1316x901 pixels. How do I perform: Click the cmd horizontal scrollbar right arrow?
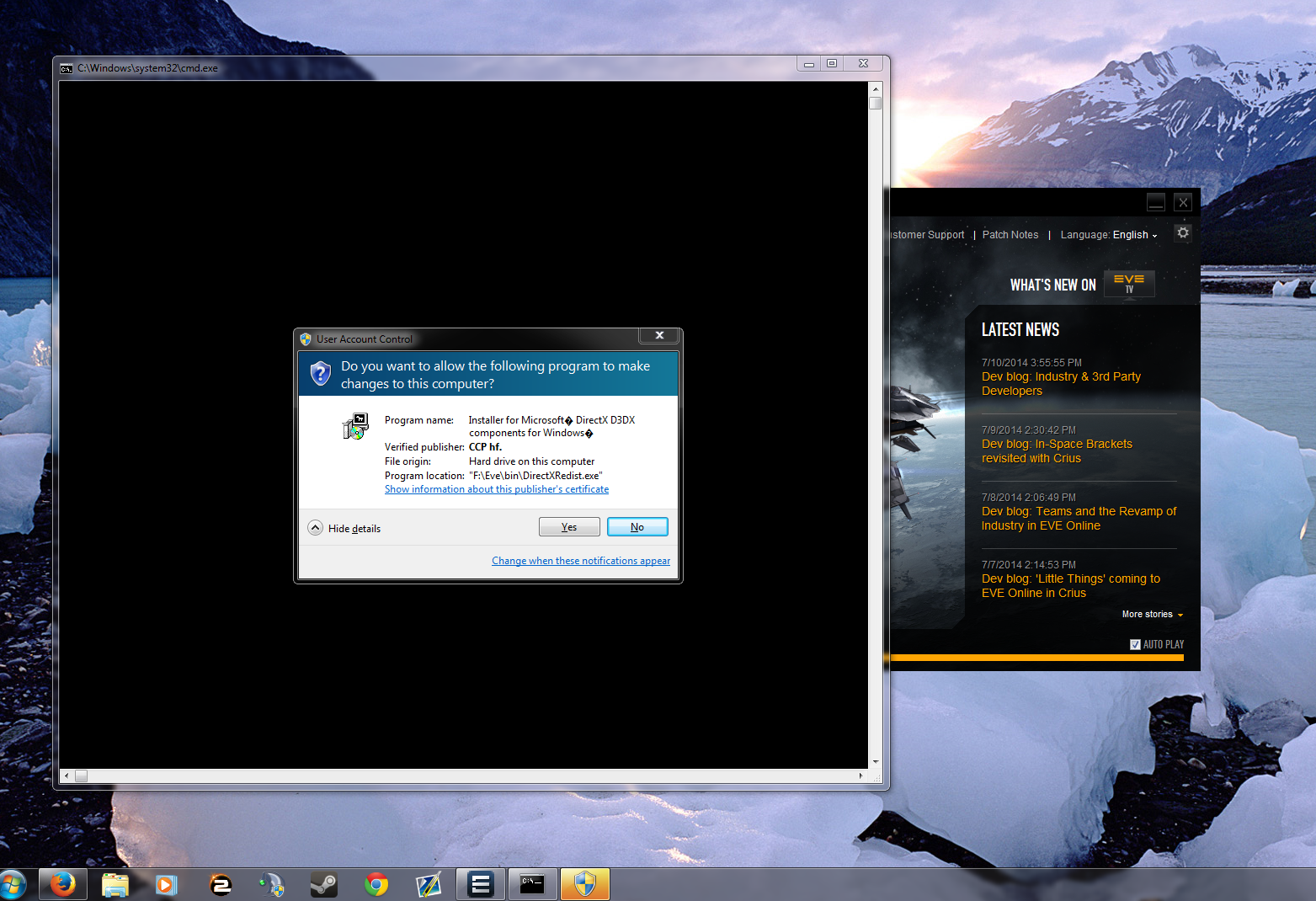[860, 776]
